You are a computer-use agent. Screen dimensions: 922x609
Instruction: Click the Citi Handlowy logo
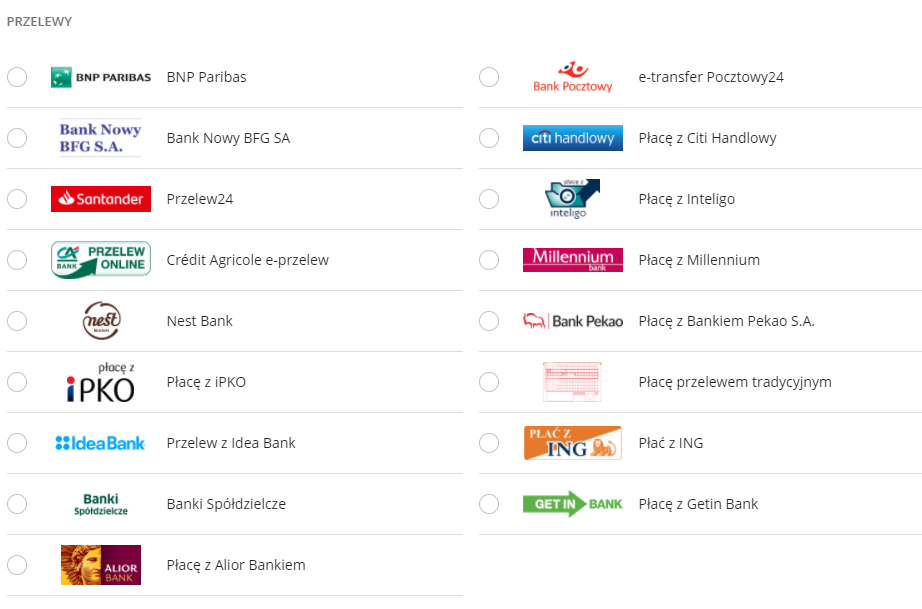tap(573, 138)
